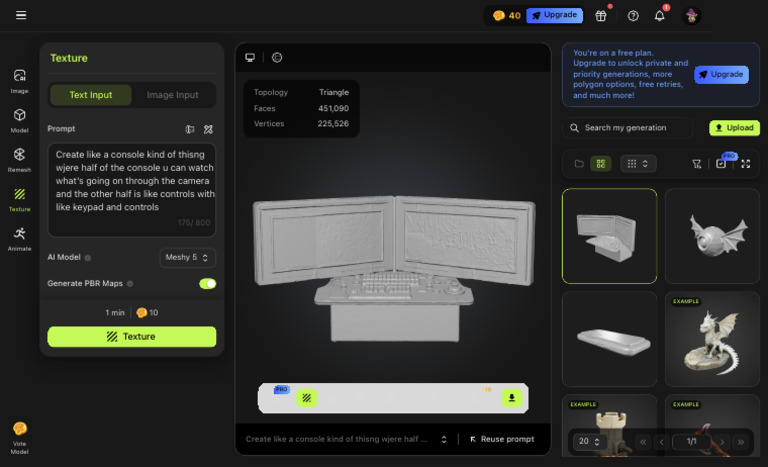Open the Image tool in sidebar
This screenshot has width=768, height=467.
[19, 81]
